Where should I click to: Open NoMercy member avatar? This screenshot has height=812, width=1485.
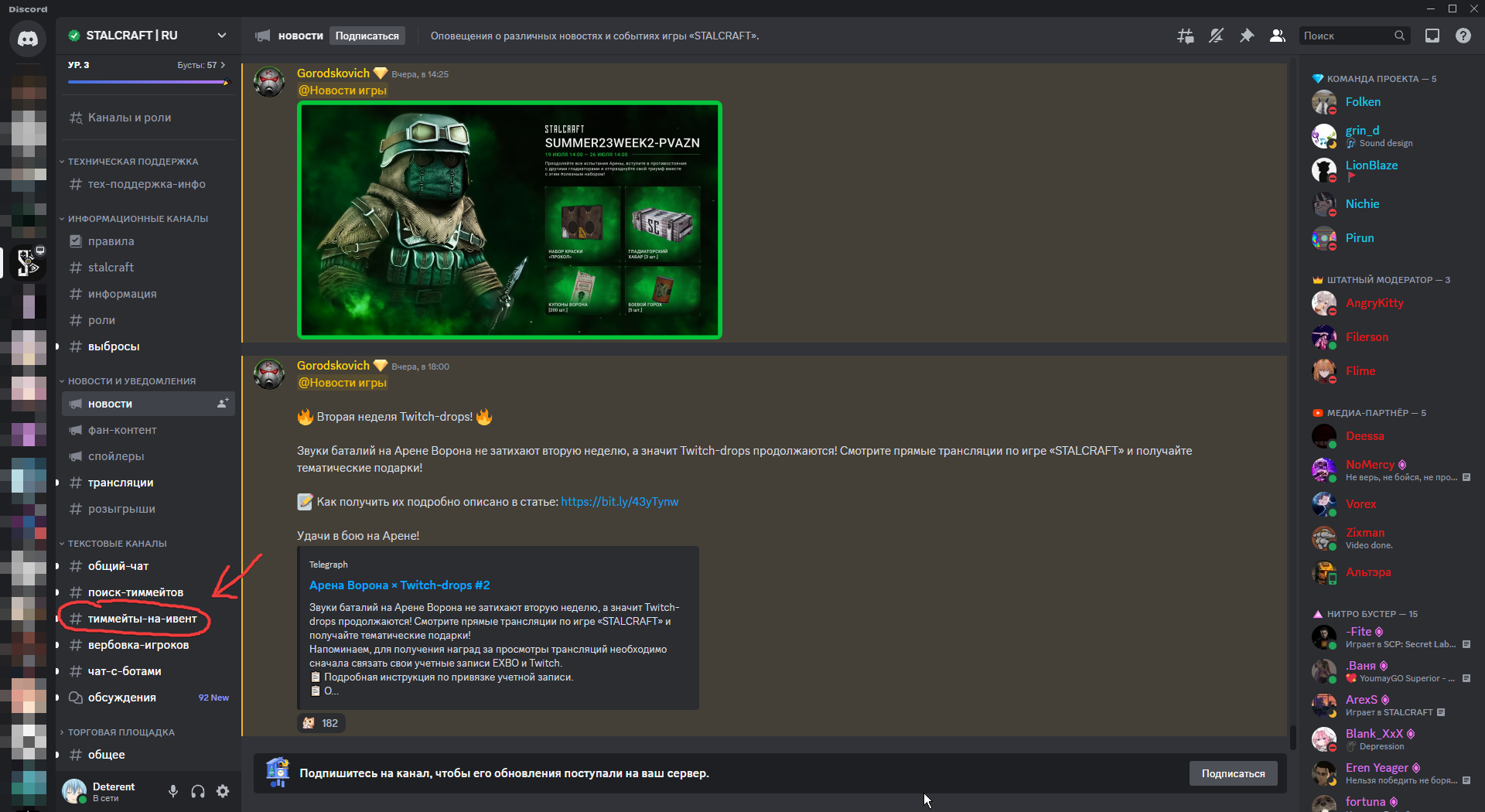pyautogui.click(x=1324, y=470)
